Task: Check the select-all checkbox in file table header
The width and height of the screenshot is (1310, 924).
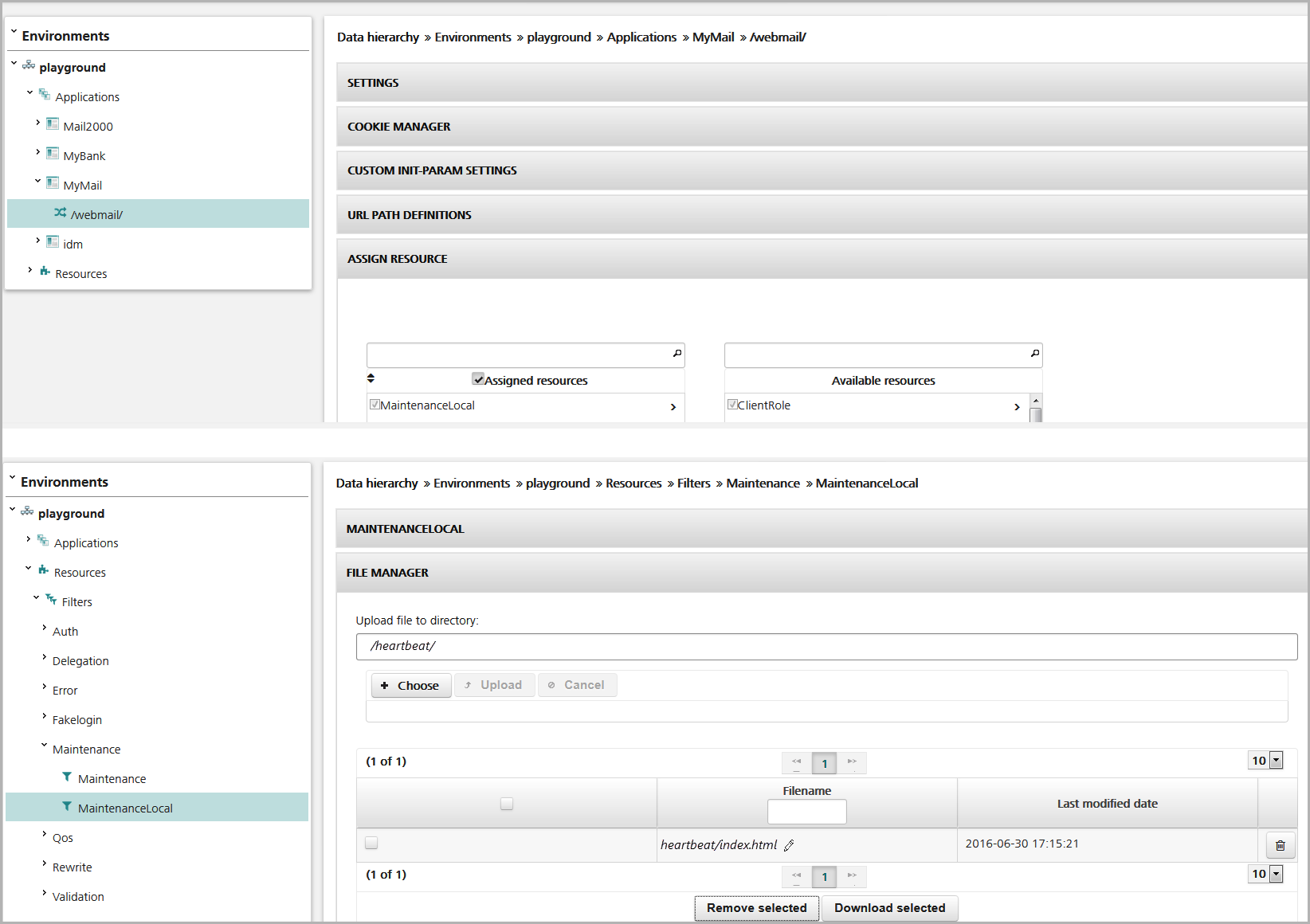Action: (507, 804)
